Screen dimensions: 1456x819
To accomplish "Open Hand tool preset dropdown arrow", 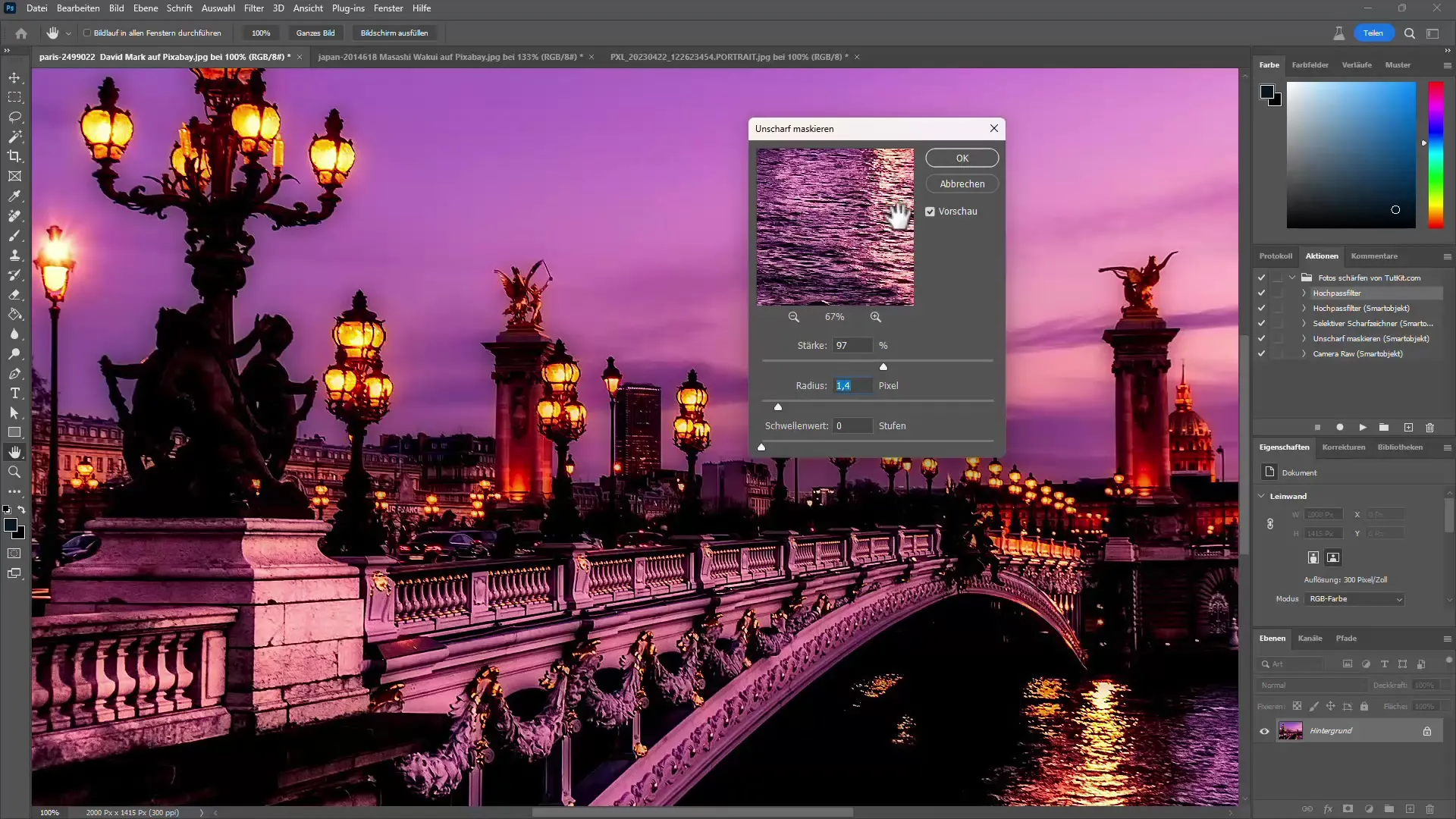I will point(68,33).
